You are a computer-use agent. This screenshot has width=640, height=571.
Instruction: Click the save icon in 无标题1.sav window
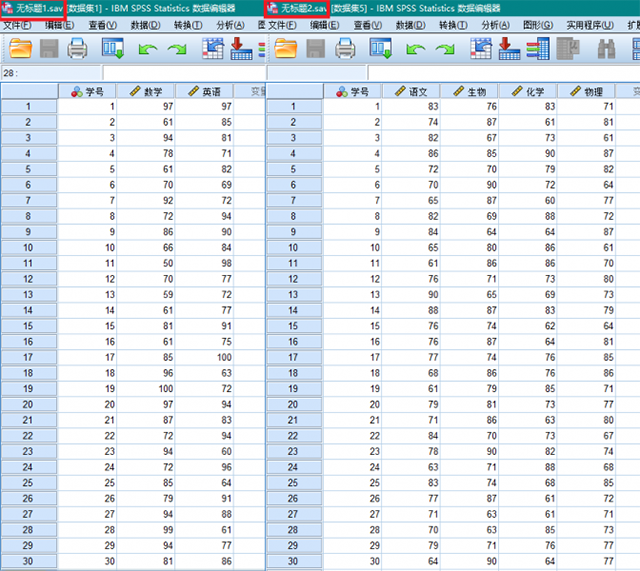[x=49, y=49]
